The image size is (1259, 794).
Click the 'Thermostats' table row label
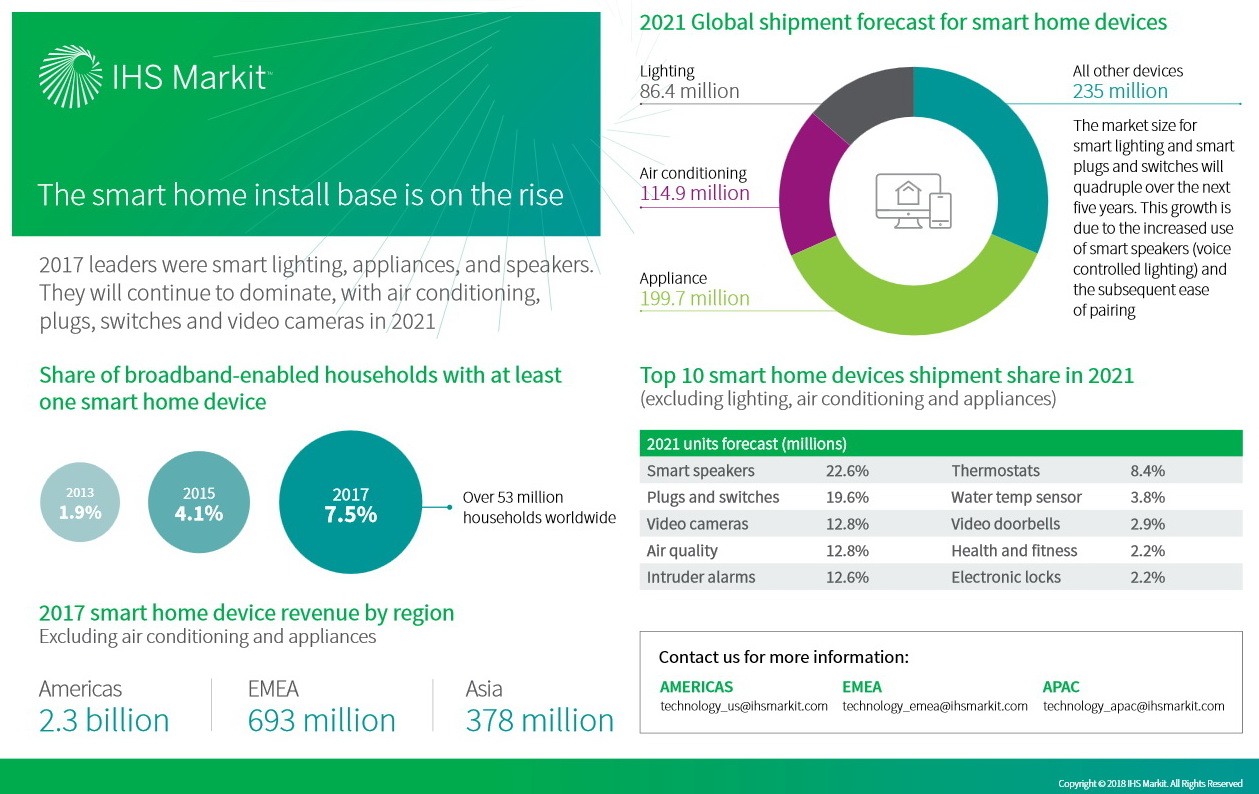[x=996, y=470]
